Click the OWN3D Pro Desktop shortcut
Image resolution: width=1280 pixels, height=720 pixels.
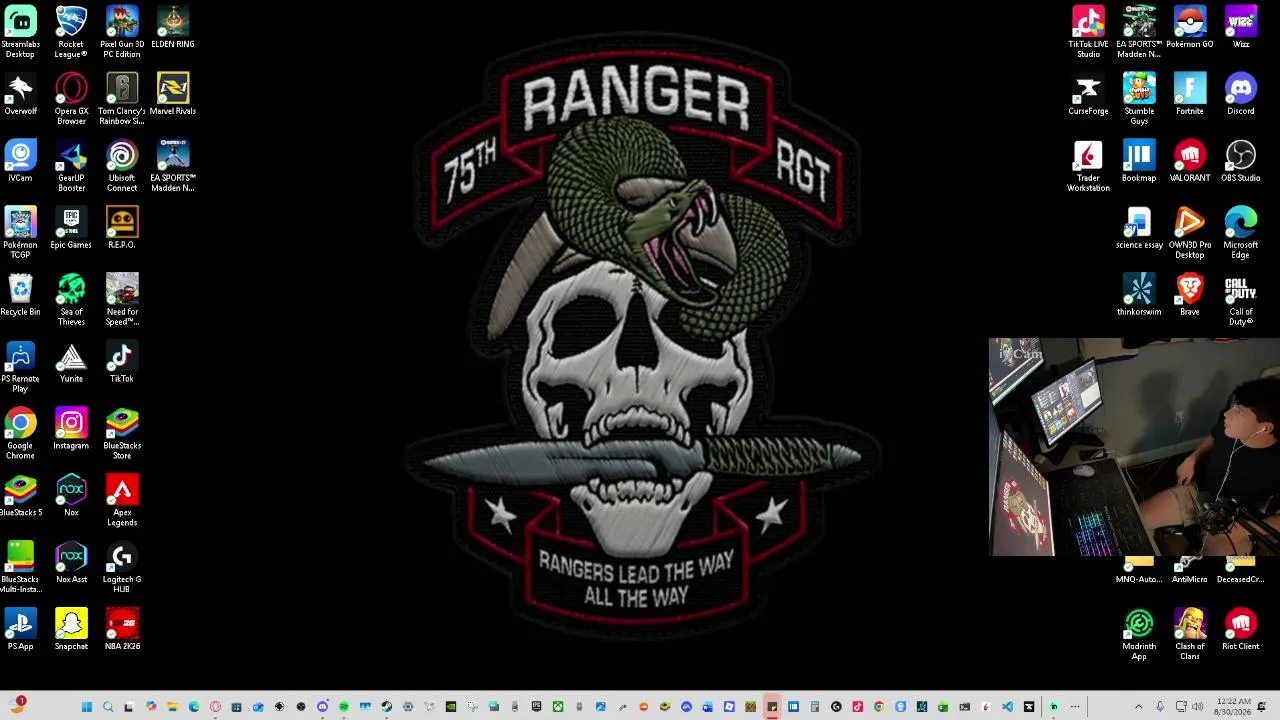click(x=1190, y=233)
